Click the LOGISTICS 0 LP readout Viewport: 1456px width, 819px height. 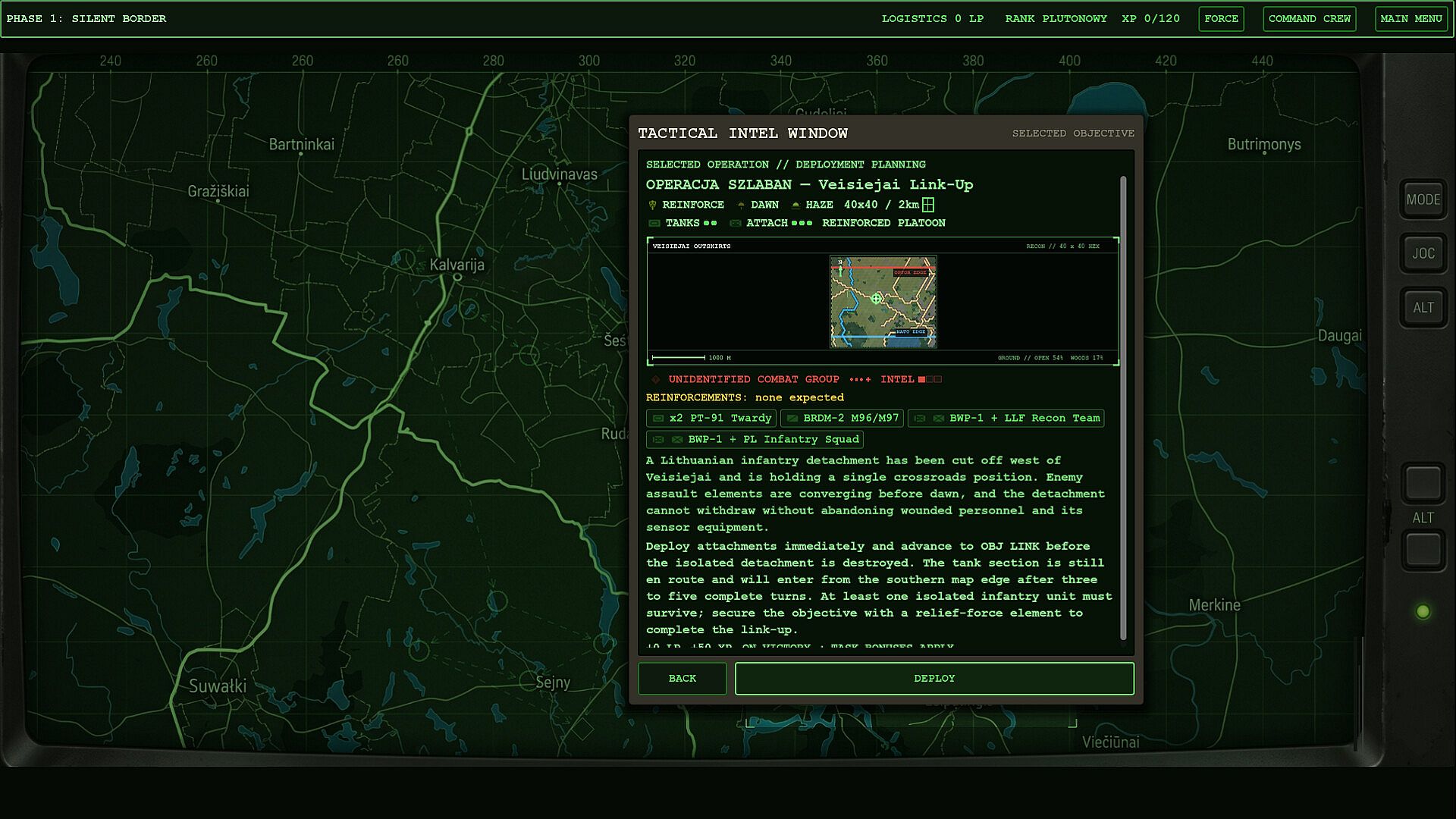coord(933,19)
